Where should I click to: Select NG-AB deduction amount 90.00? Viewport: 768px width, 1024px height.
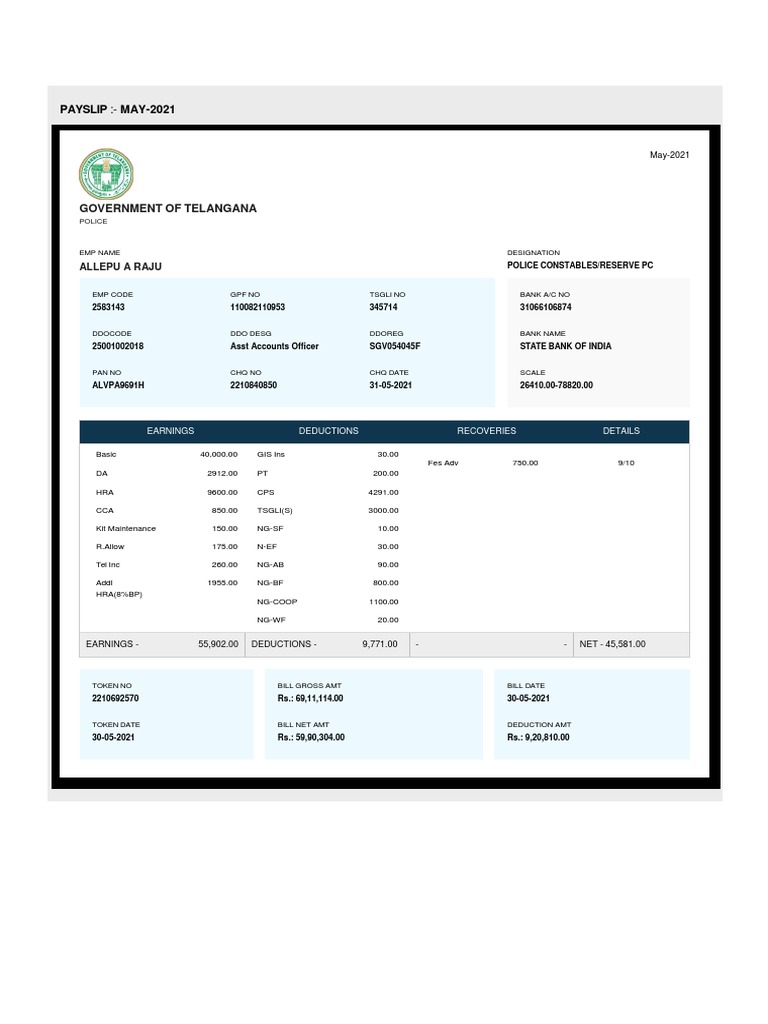388,565
